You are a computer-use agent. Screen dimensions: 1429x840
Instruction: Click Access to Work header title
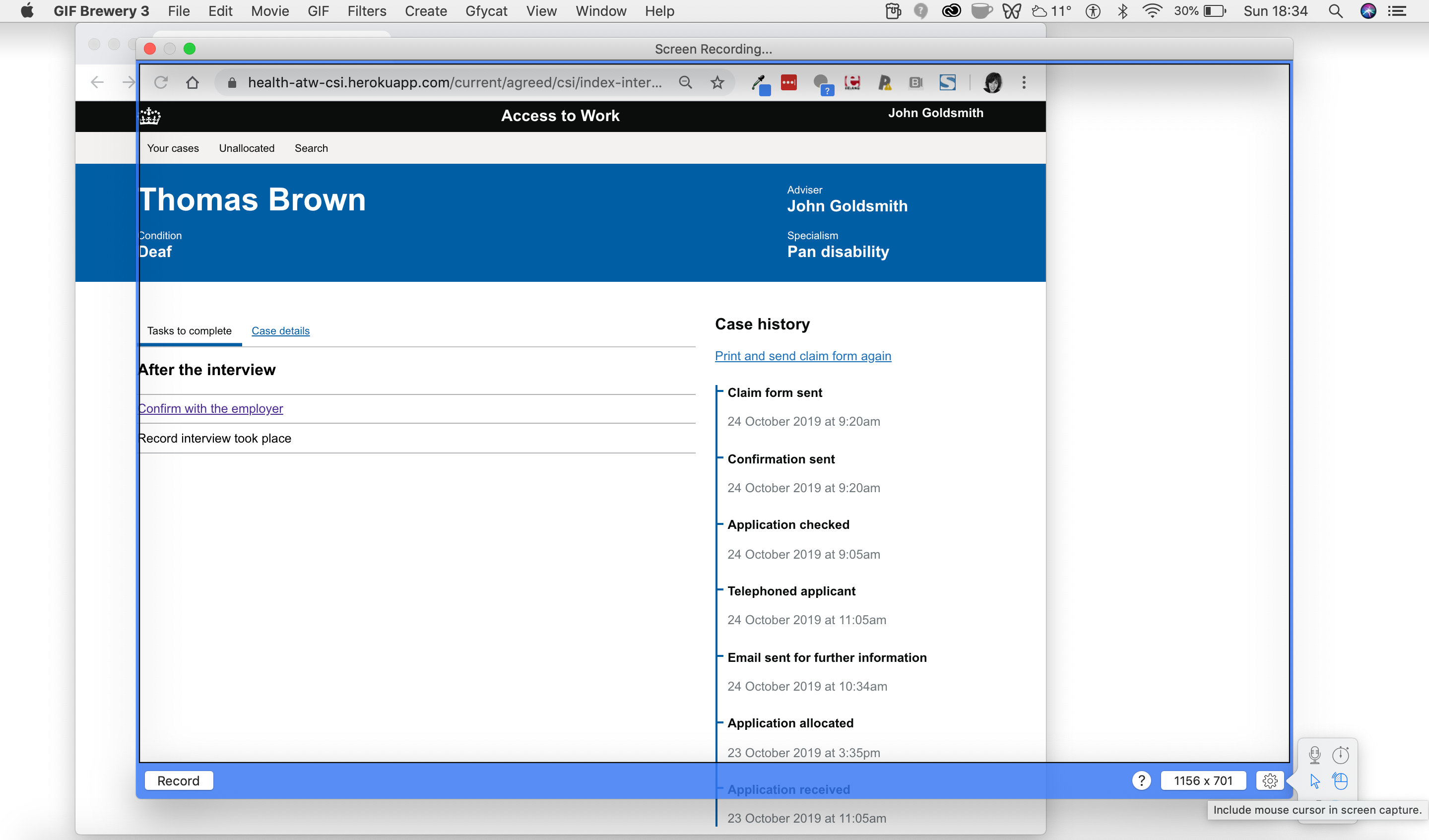(560, 116)
